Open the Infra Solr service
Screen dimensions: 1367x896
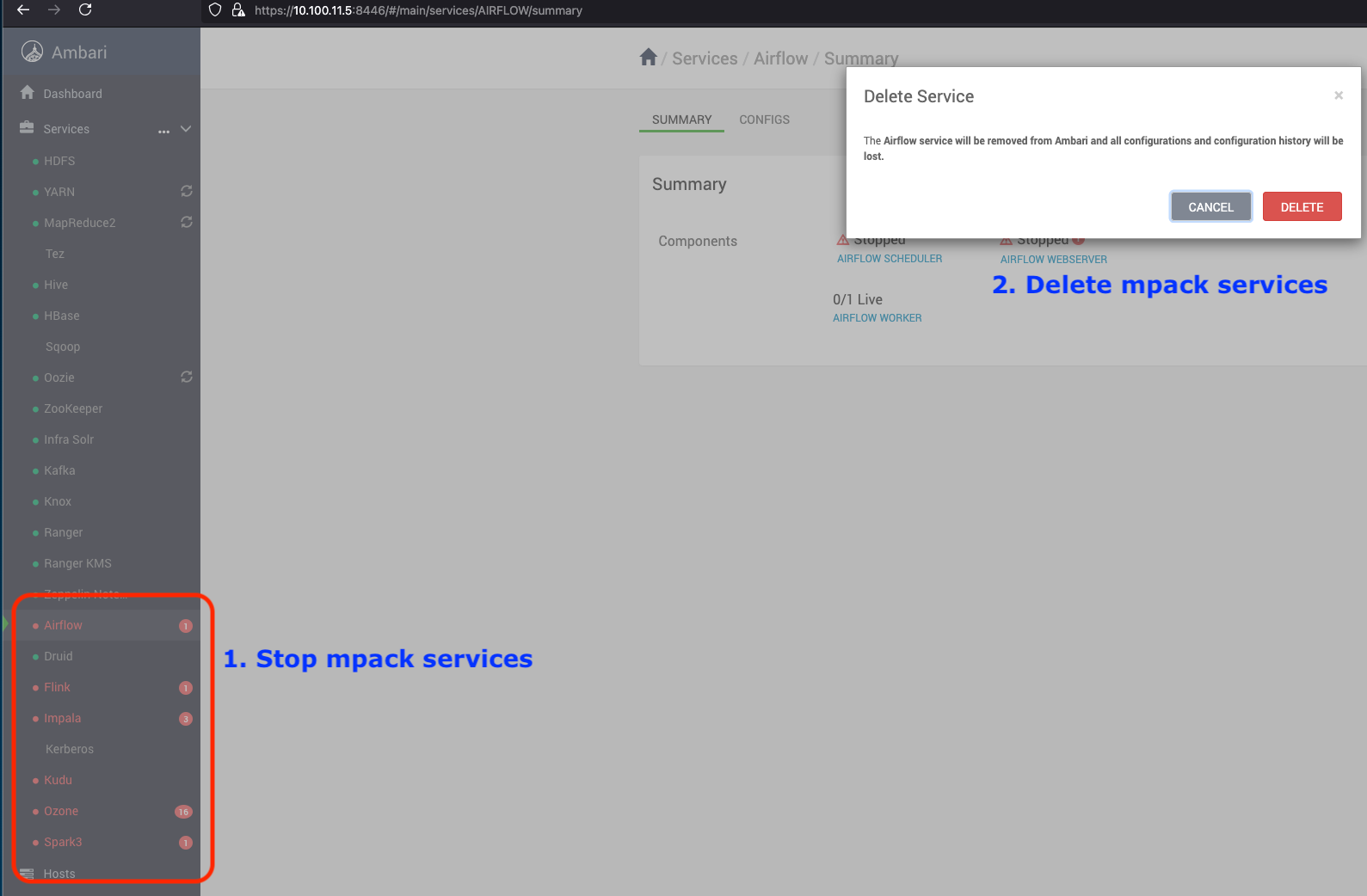coord(69,439)
